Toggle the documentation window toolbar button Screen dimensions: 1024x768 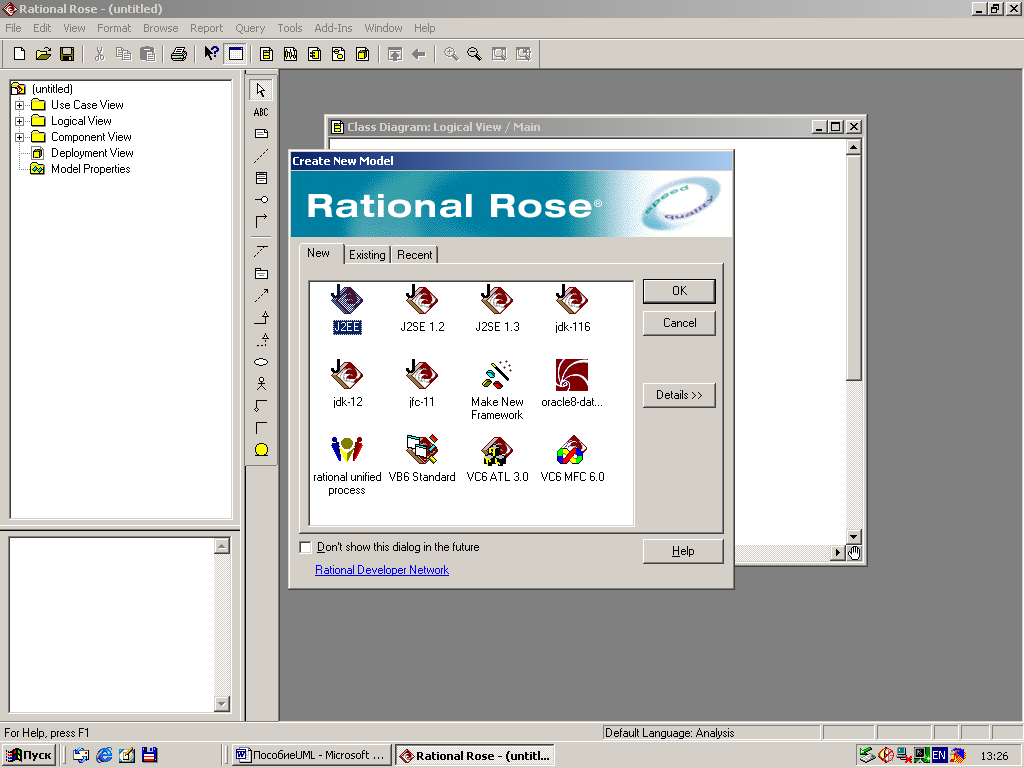235,54
